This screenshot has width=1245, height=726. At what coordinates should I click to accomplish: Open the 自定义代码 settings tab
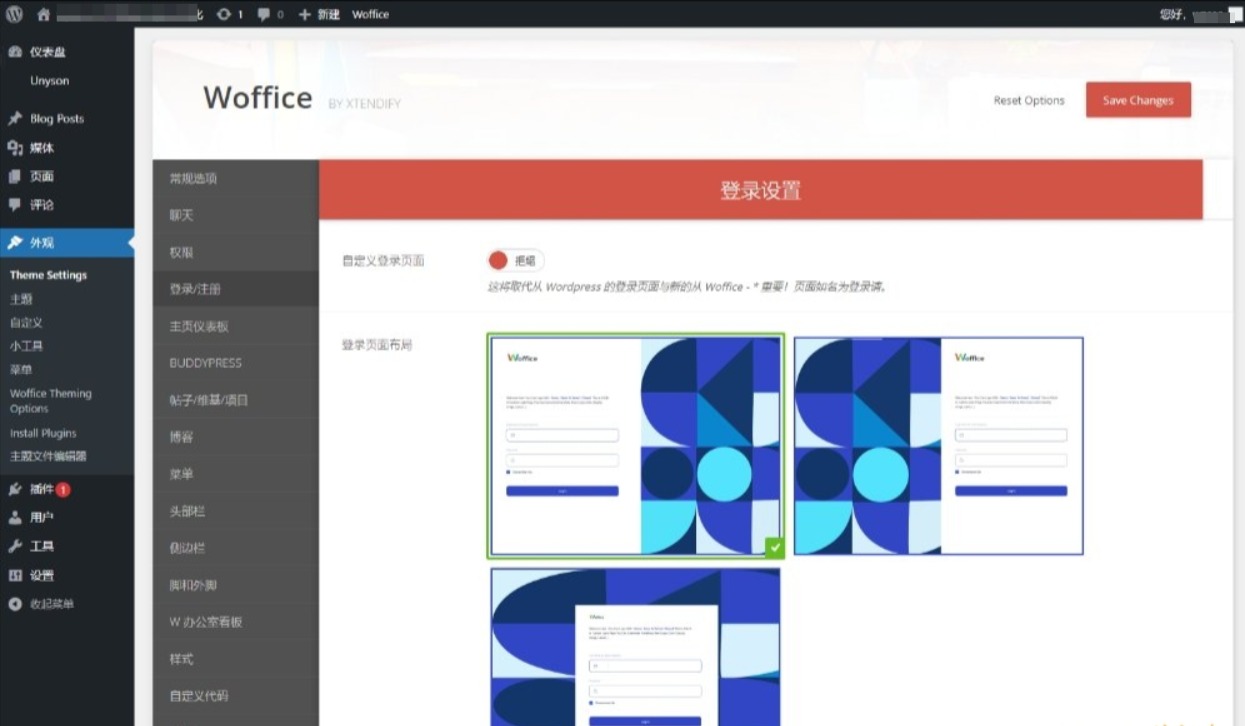236,696
